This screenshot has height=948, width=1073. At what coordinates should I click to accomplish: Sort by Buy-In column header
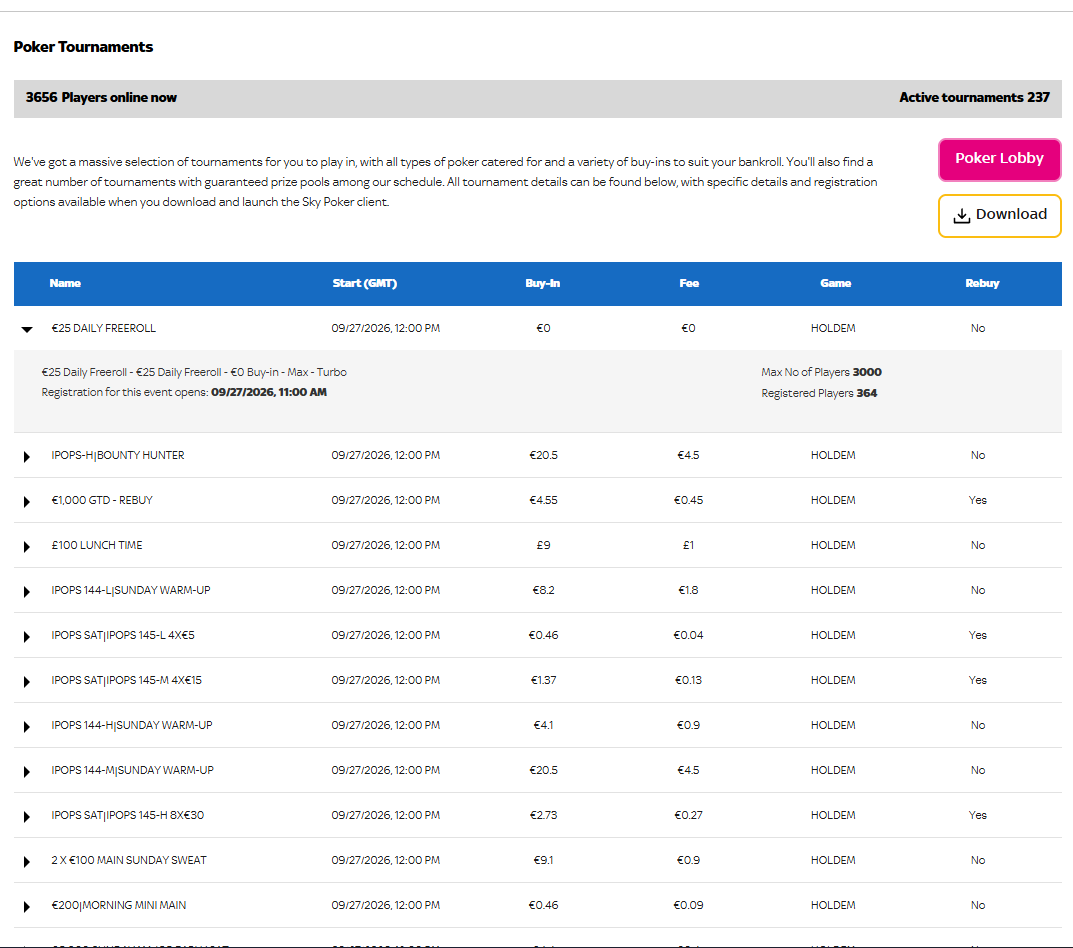point(543,283)
